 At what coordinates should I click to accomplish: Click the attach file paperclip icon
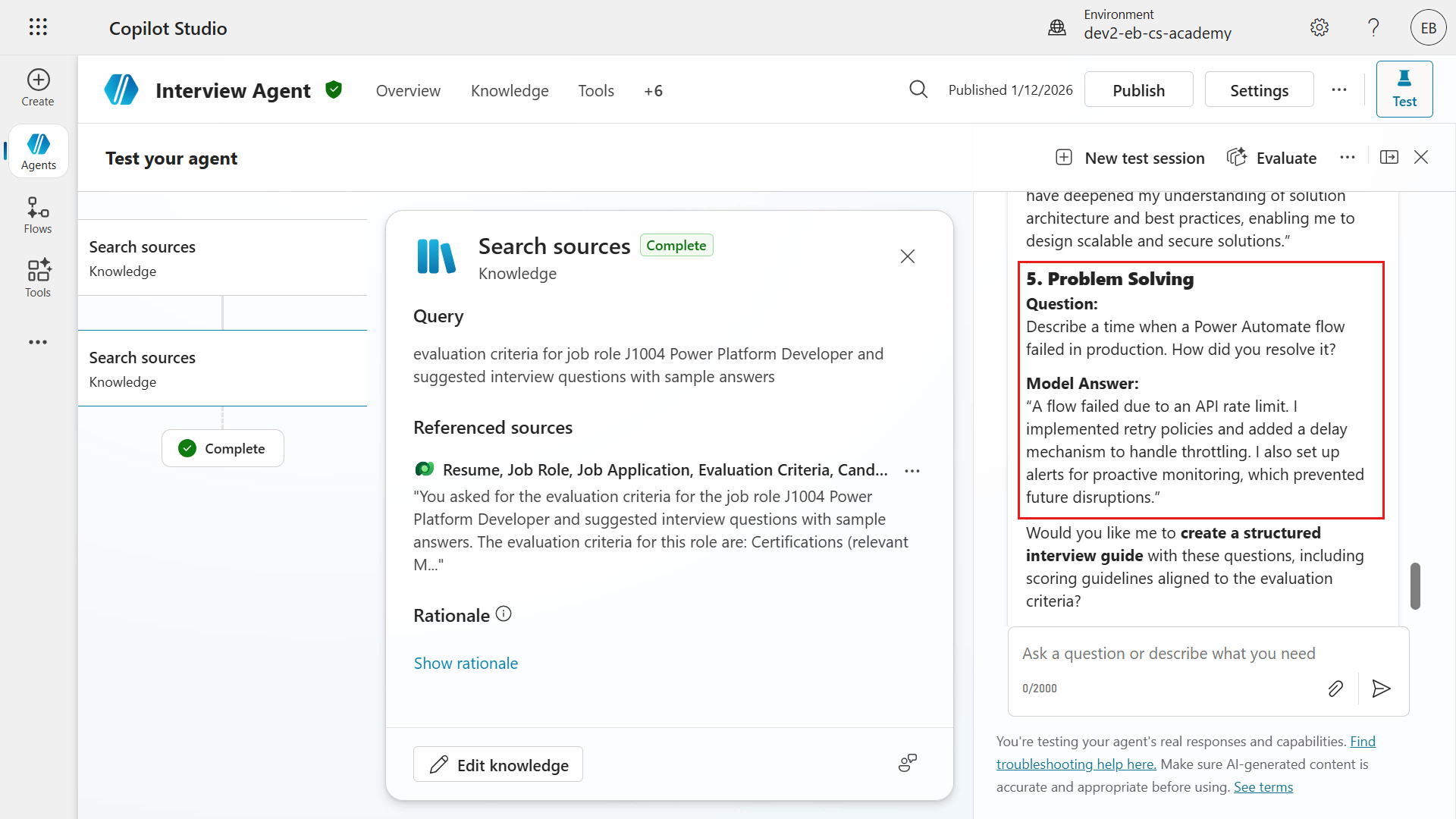point(1335,688)
